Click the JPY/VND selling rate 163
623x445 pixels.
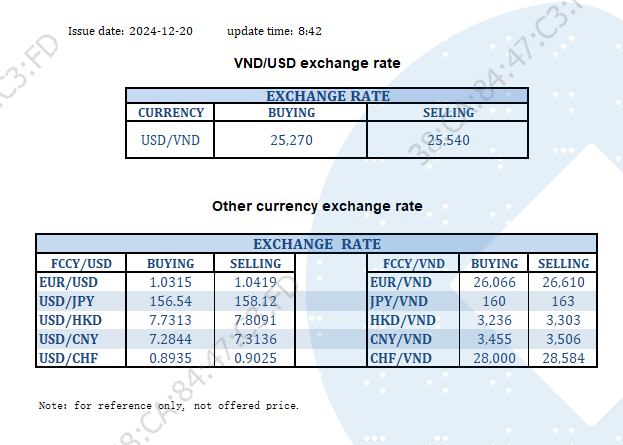tap(564, 302)
